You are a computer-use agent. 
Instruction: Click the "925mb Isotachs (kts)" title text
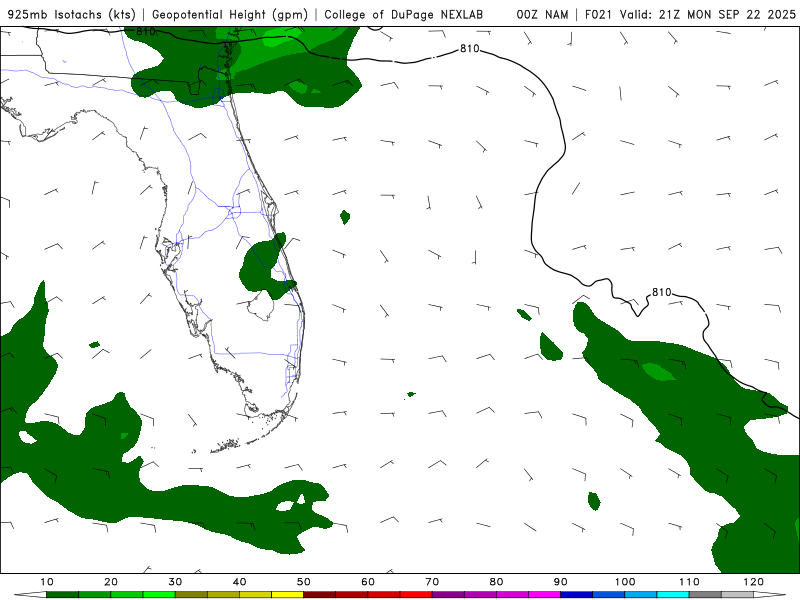pyautogui.click(x=72, y=15)
